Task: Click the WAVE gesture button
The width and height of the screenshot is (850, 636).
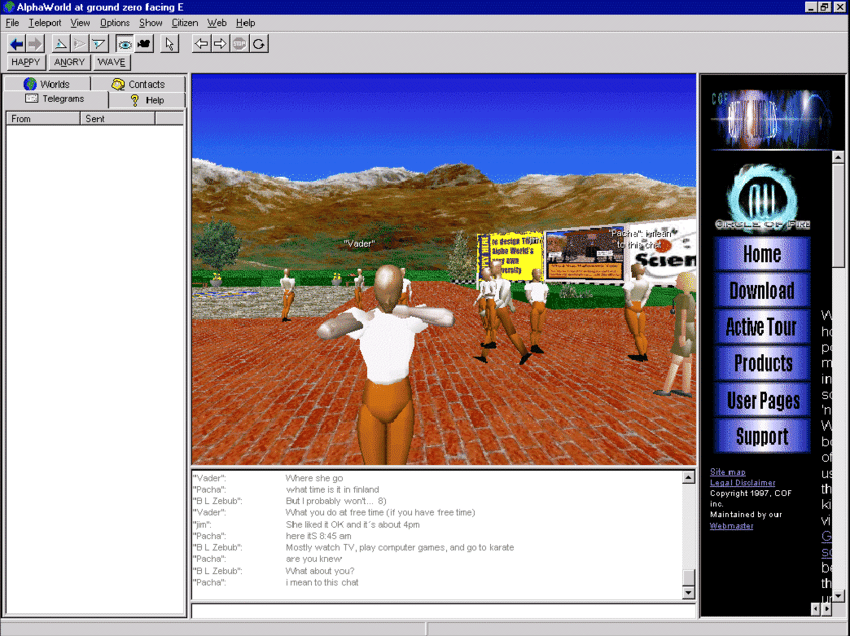Action: coord(112,62)
